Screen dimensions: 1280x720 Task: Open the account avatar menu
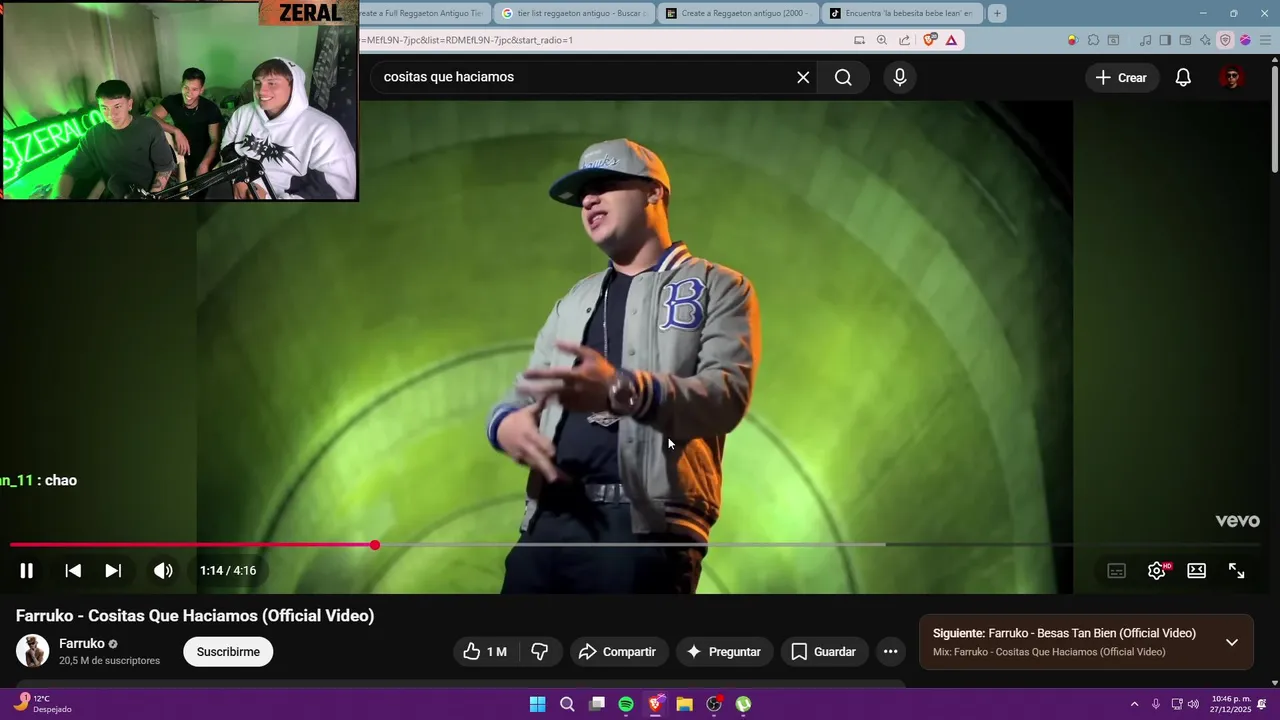click(1232, 78)
